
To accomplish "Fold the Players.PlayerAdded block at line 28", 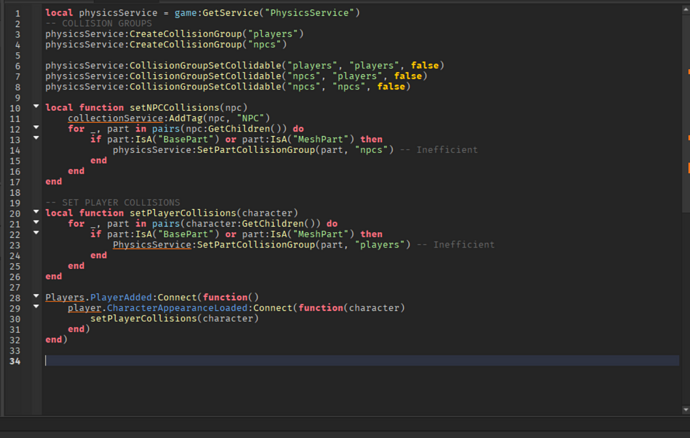I will [36, 298].
